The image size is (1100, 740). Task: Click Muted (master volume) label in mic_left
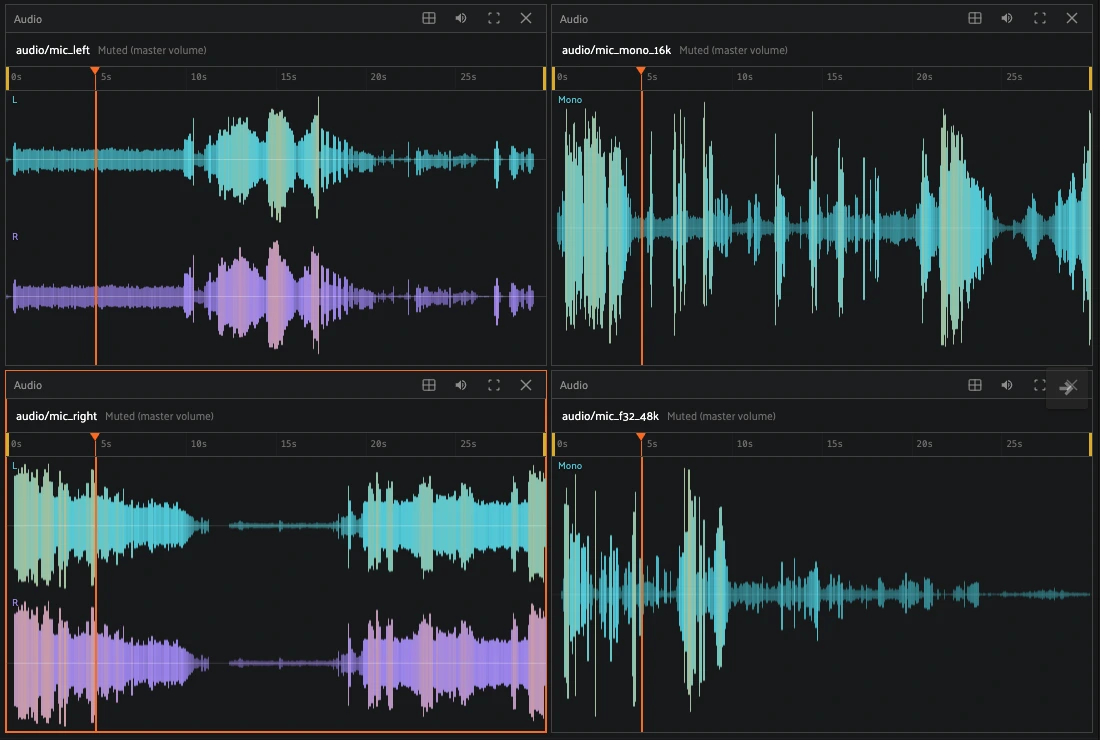point(152,50)
